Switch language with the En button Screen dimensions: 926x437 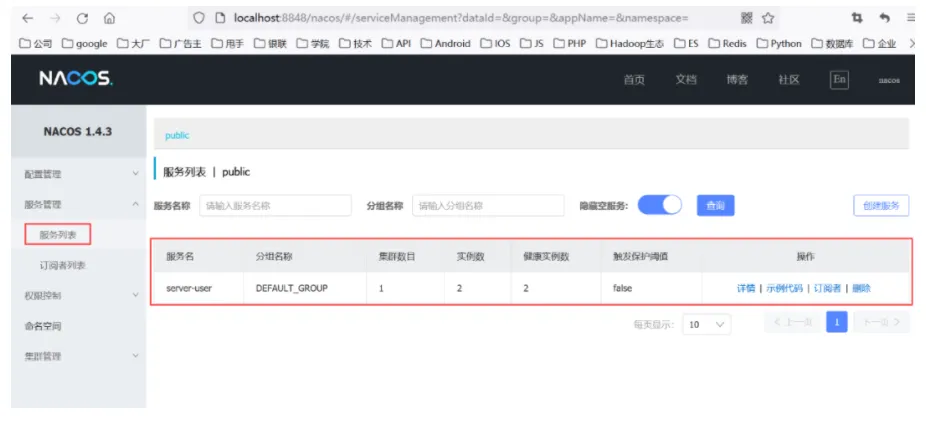pyautogui.click(x=839, y=80)
